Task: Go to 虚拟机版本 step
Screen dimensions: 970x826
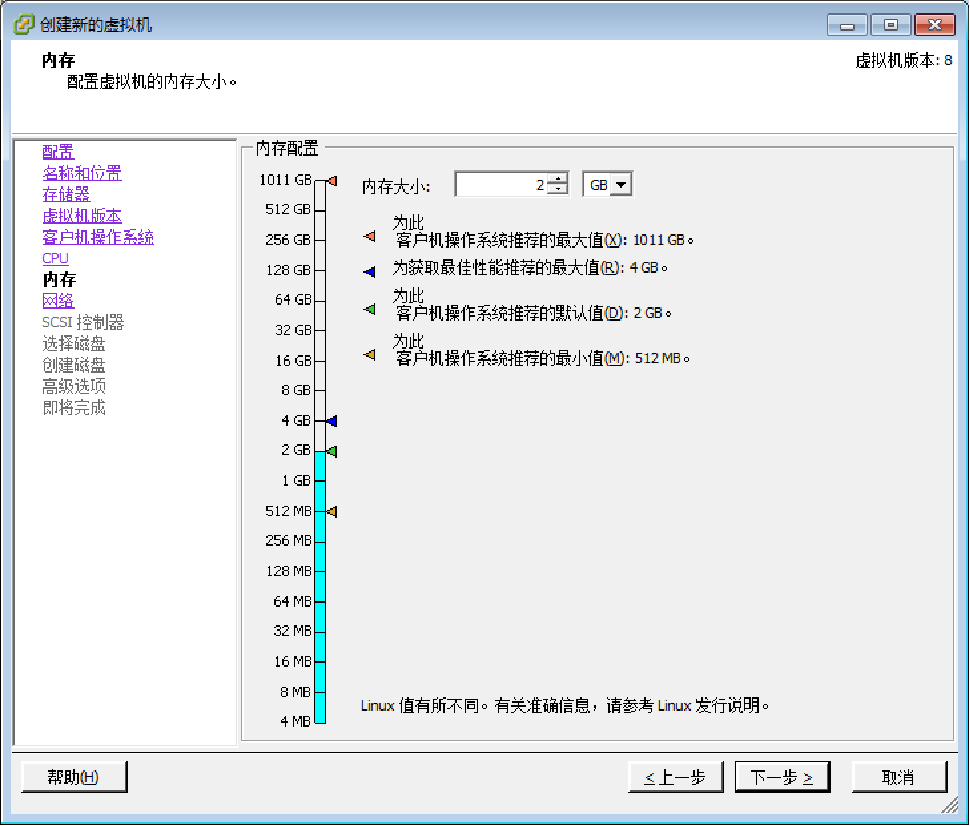Action: [x=82, y=216]
